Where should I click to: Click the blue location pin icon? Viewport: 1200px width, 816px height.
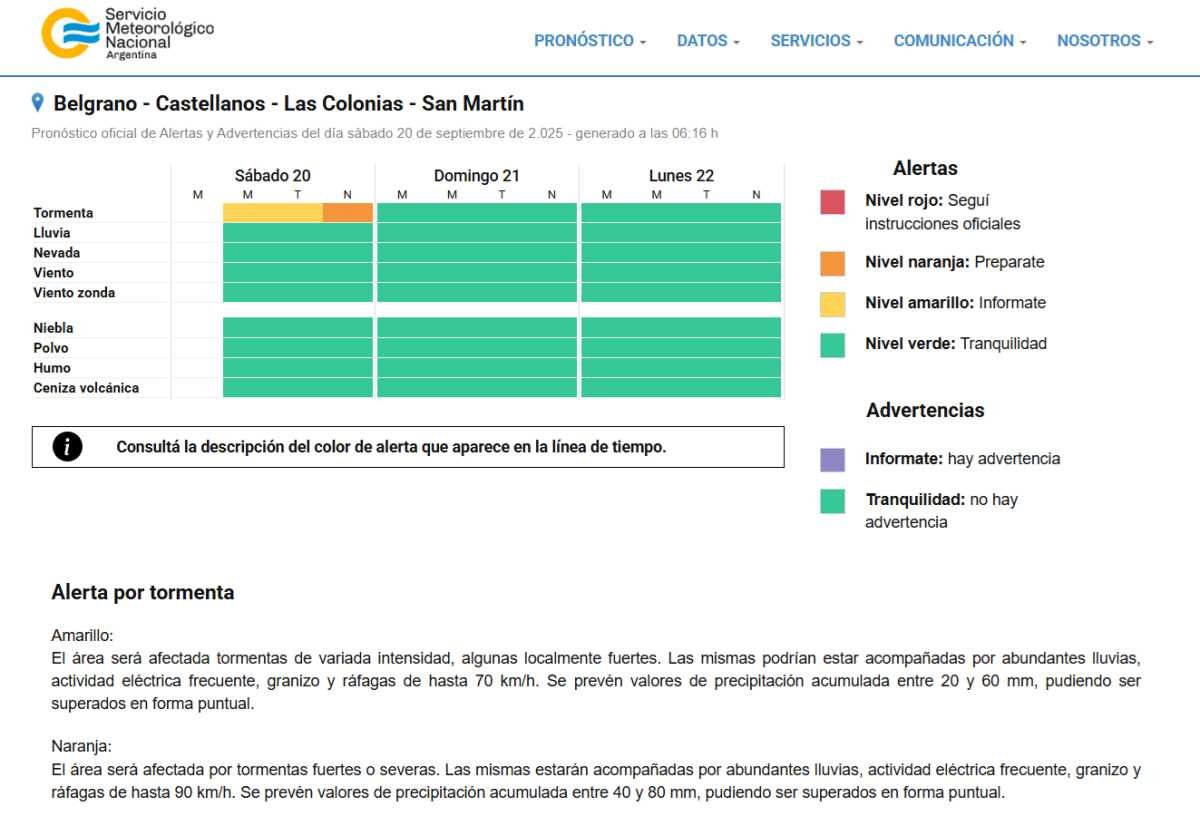click(x=38, y=103)
